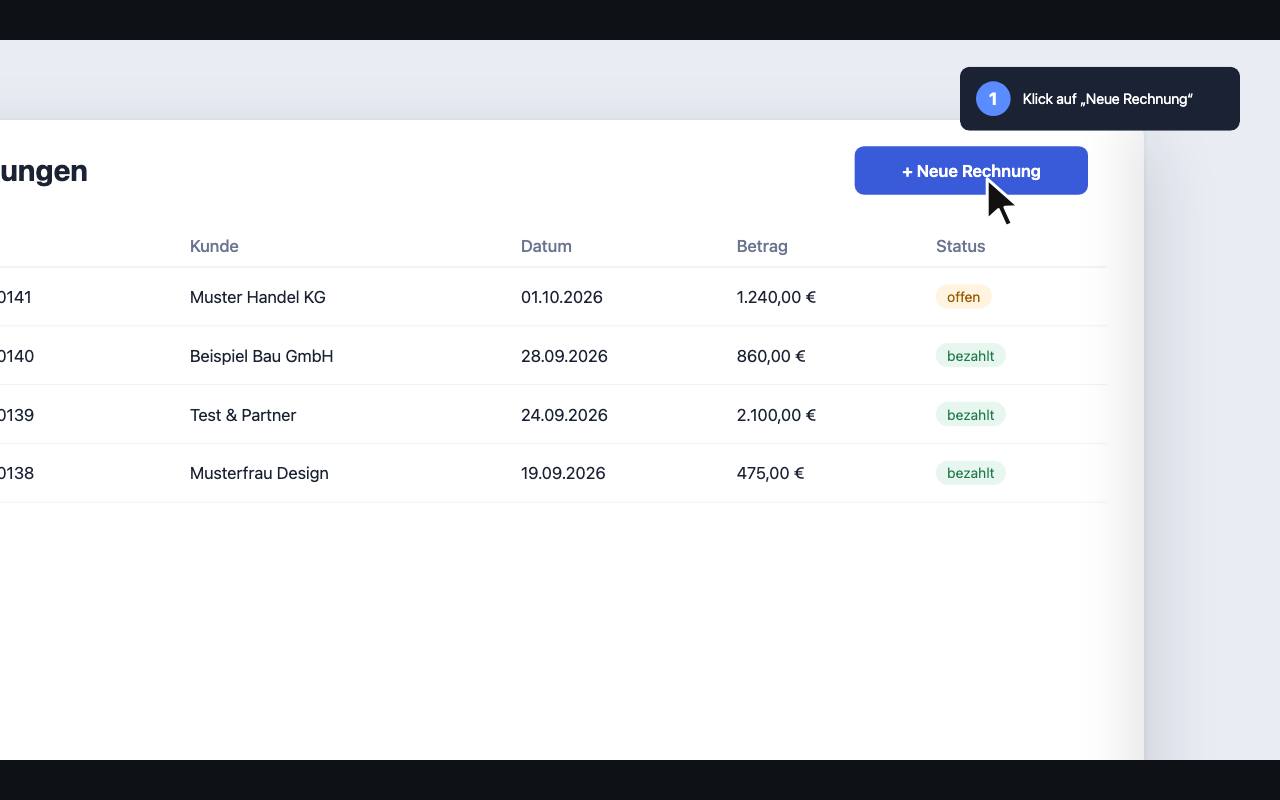Open the customer "Musterfrau Design"

(x=259, y=473)
